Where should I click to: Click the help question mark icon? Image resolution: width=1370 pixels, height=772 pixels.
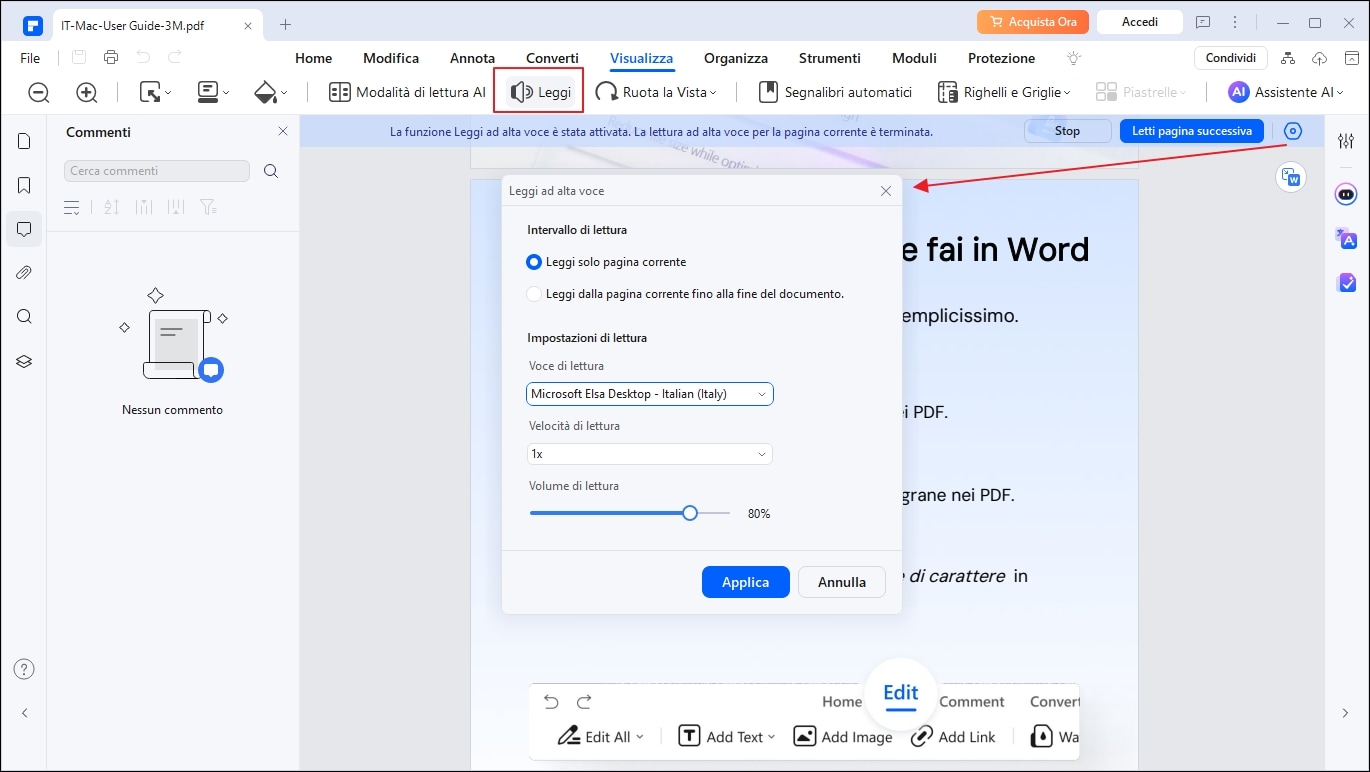24,669
